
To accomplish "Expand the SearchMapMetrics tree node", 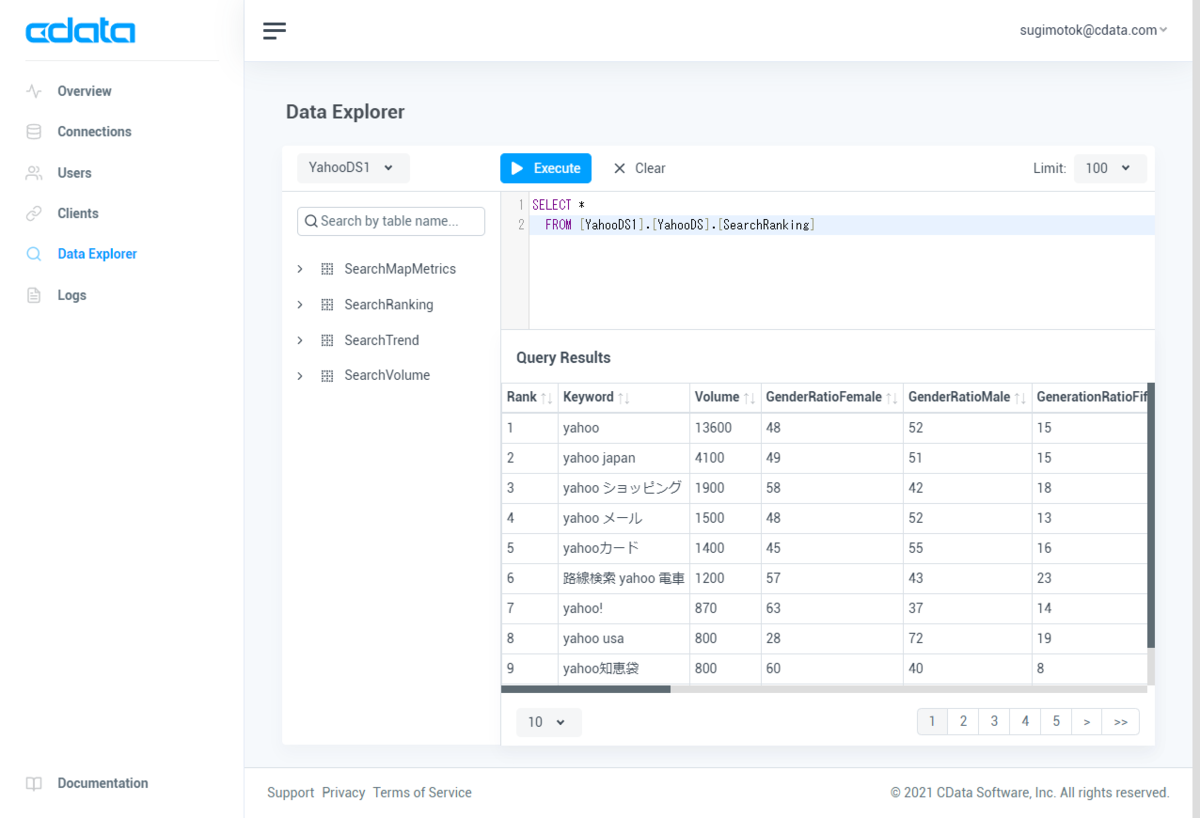I will pyautogui.click(x=300, y=269).
